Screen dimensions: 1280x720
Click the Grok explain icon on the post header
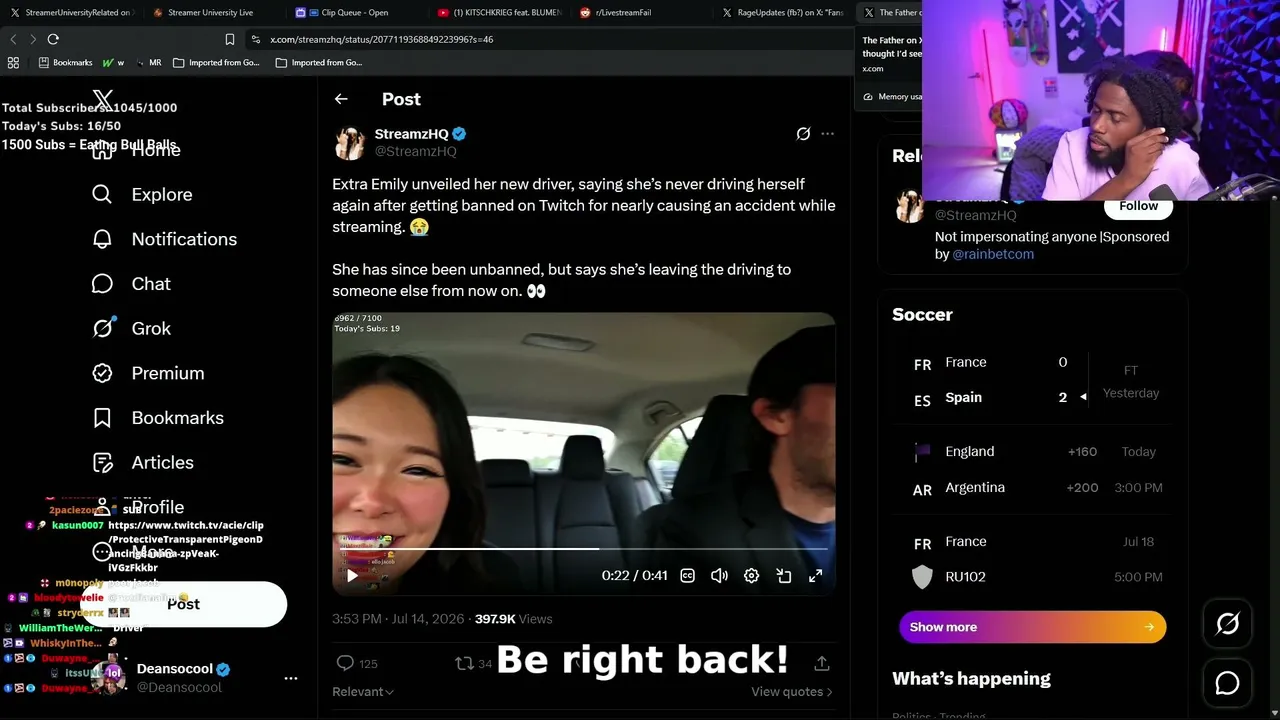click(803, 134)
